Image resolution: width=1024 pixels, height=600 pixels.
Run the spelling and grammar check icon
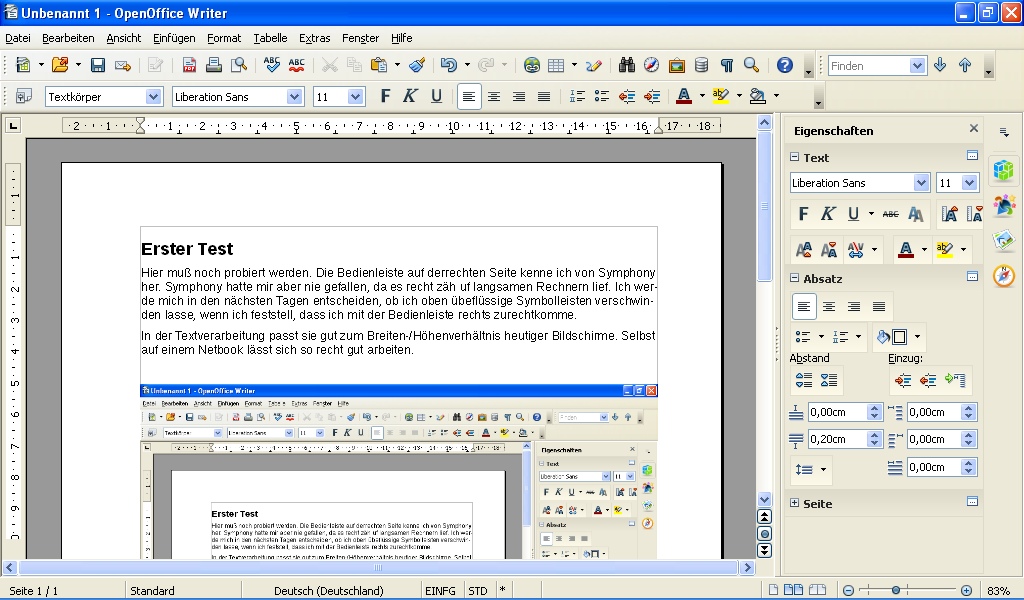272,65
